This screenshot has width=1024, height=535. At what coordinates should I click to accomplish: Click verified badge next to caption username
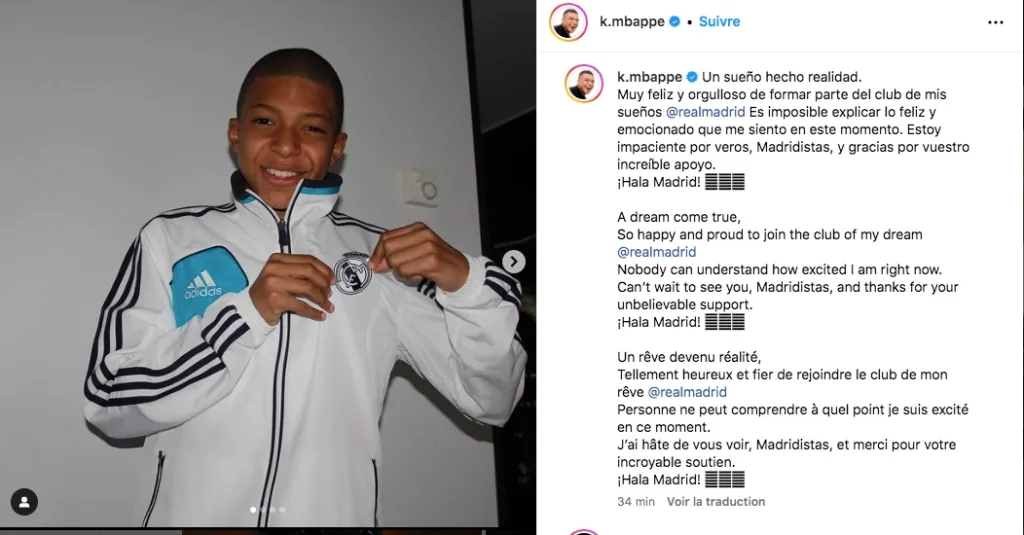(692, 77)
